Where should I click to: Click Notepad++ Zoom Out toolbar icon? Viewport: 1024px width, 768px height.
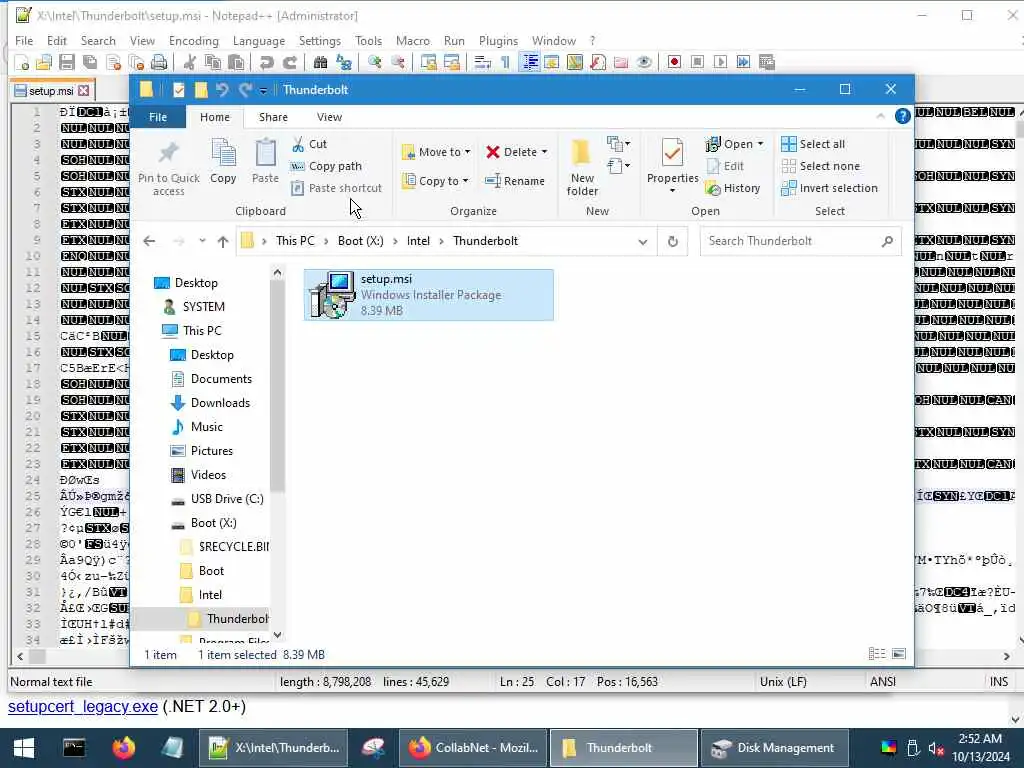tap(398, 62)
